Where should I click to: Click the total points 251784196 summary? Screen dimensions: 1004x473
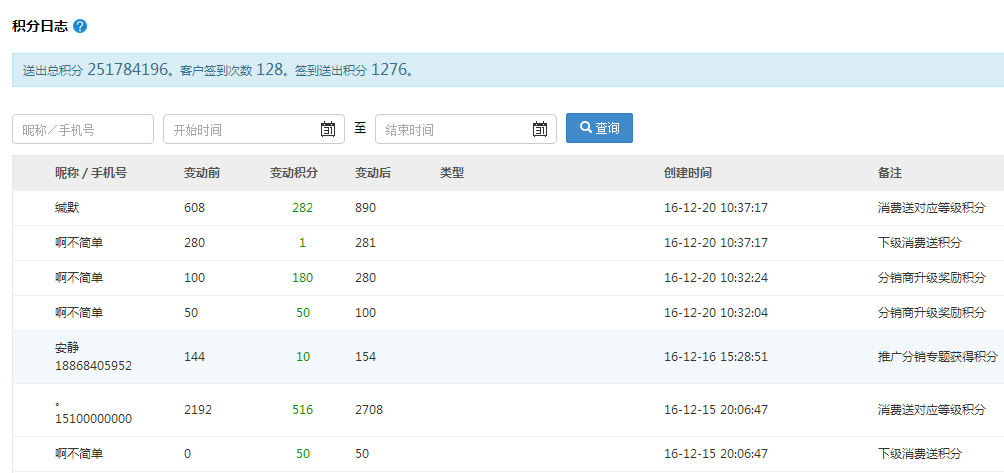click(129, 70)
